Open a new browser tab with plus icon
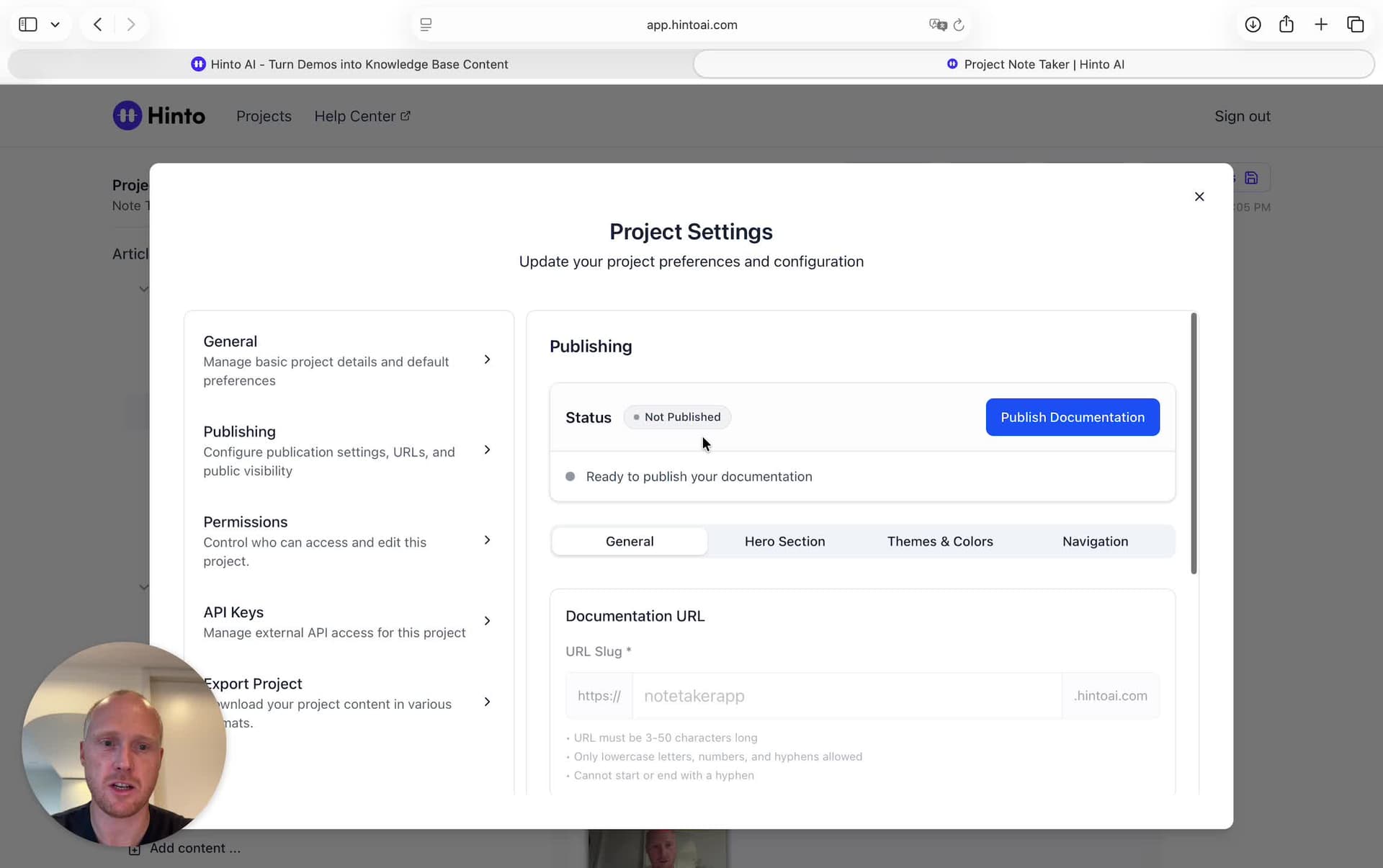Image resolution: width=1383 pixels, height=868 pixels. 1320,24
